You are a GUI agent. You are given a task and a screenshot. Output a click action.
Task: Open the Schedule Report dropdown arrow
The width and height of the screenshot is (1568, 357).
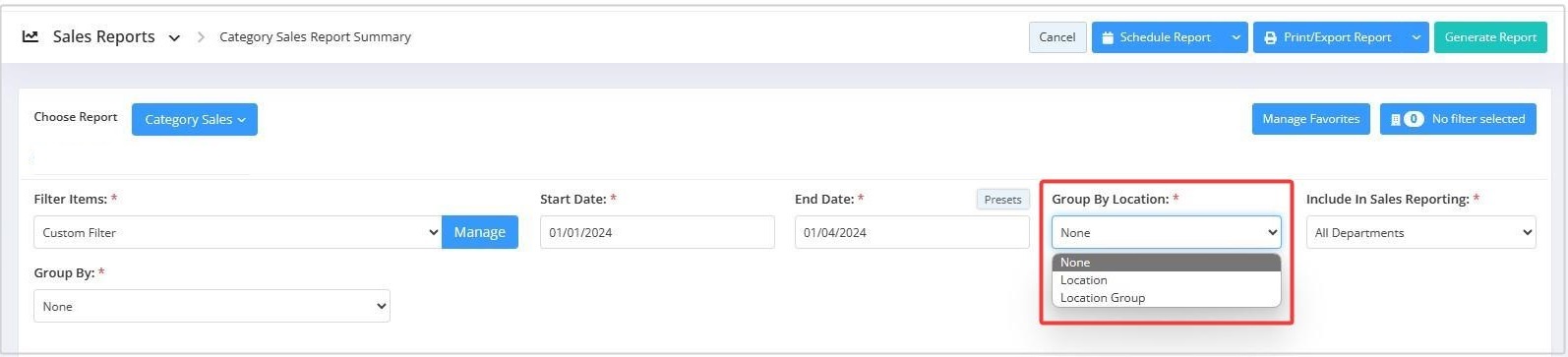pyautogui.click(x=1236, y=37)
